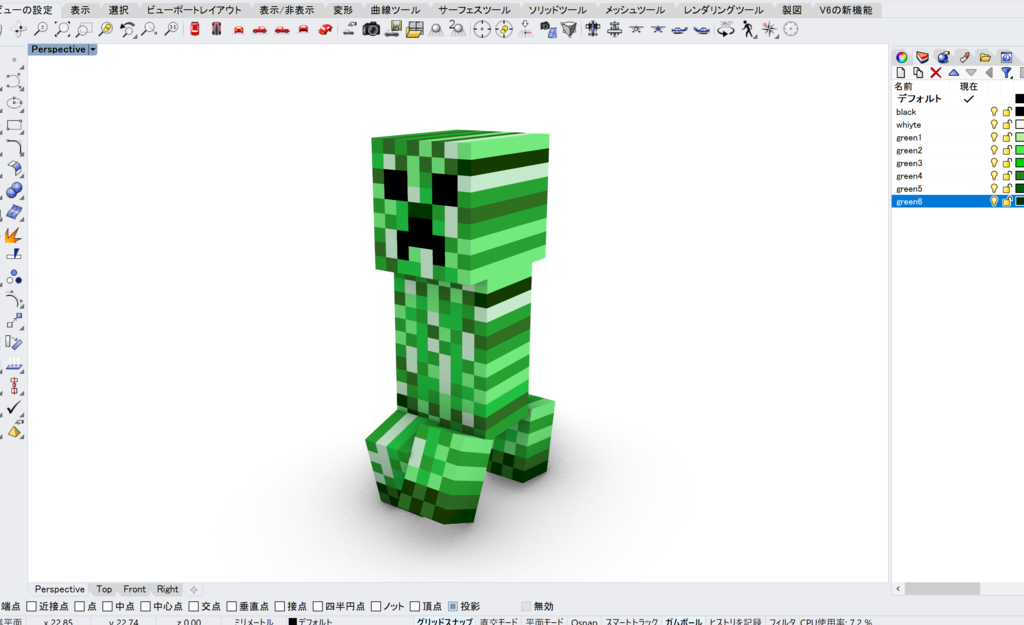Enable 垂直点 perpendicular osnap checkbox
Screen dimensions: 1024x625
pyautogui.click(x=232, y=607)
